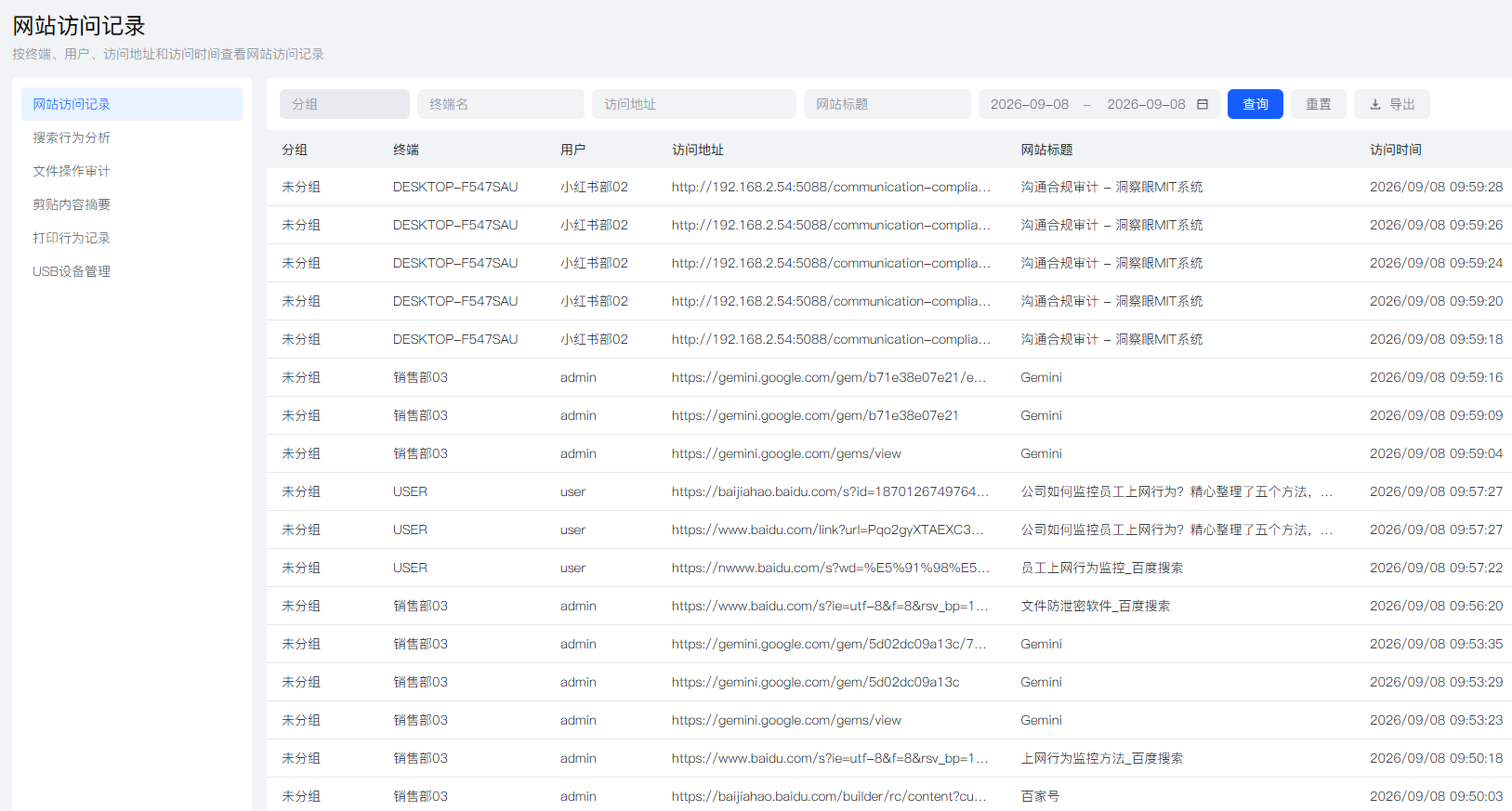The width and height of the screenshot is (1512, 811).
Task: Click the blue 查询 query button
Action: pos(1256,104)
